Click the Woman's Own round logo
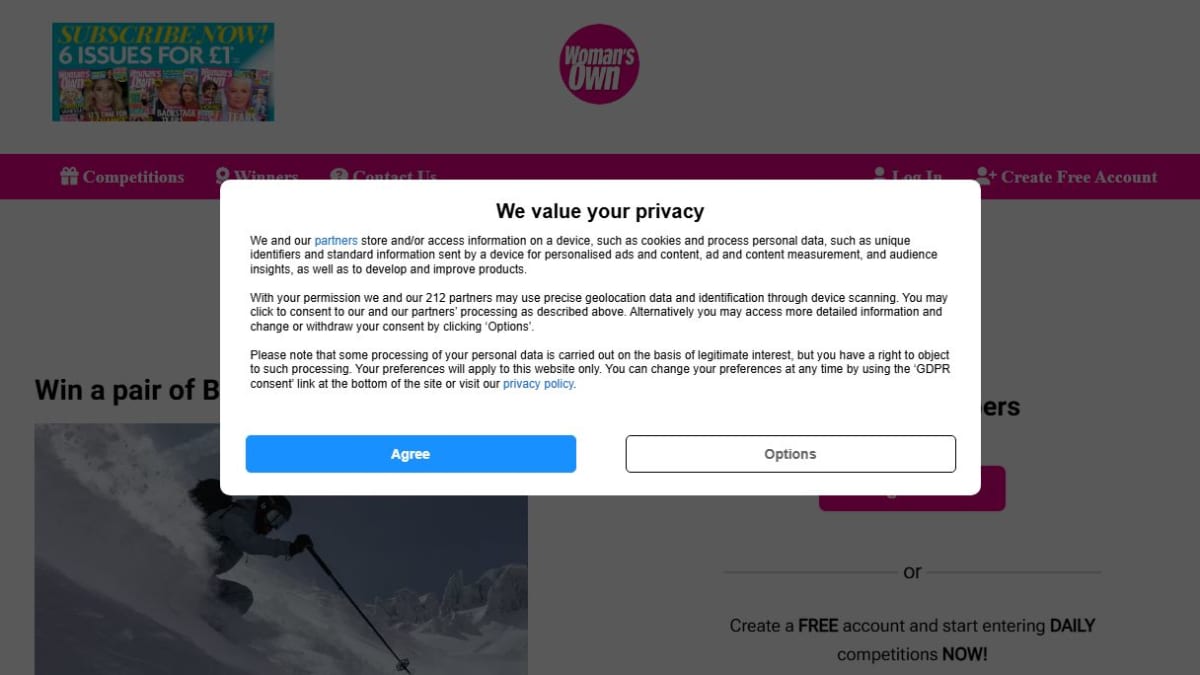Image resolution: width=1200 pixels, height=675 pixels. tap(599, 64)
